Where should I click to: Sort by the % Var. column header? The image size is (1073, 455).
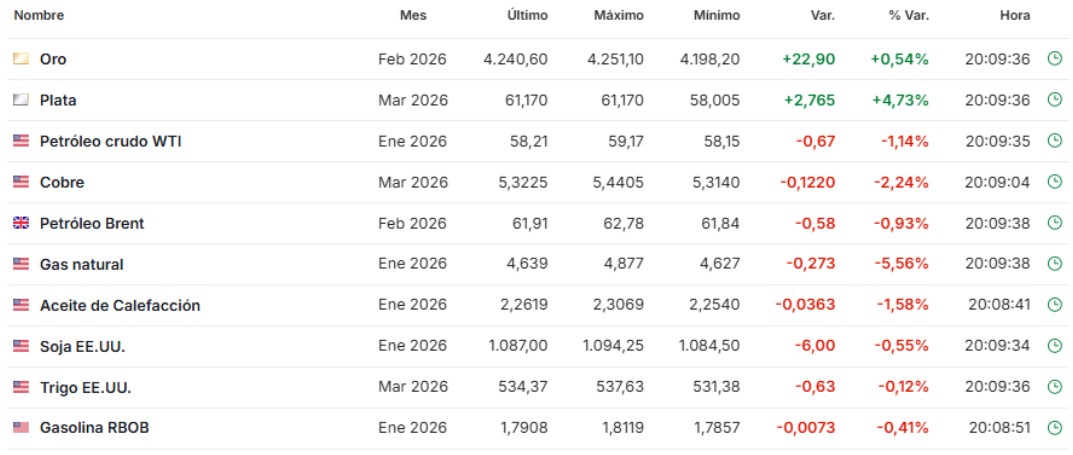(x=908, y=16)
